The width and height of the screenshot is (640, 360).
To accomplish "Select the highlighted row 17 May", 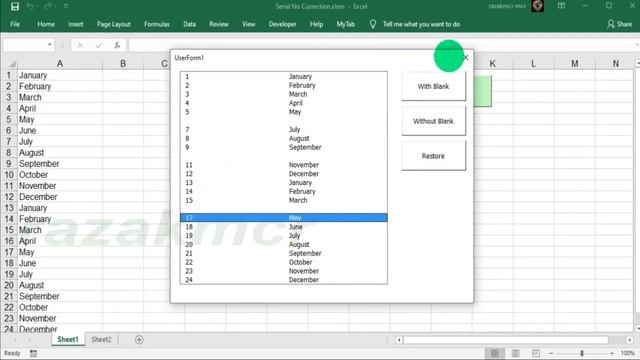I will [x=284, y=218].
